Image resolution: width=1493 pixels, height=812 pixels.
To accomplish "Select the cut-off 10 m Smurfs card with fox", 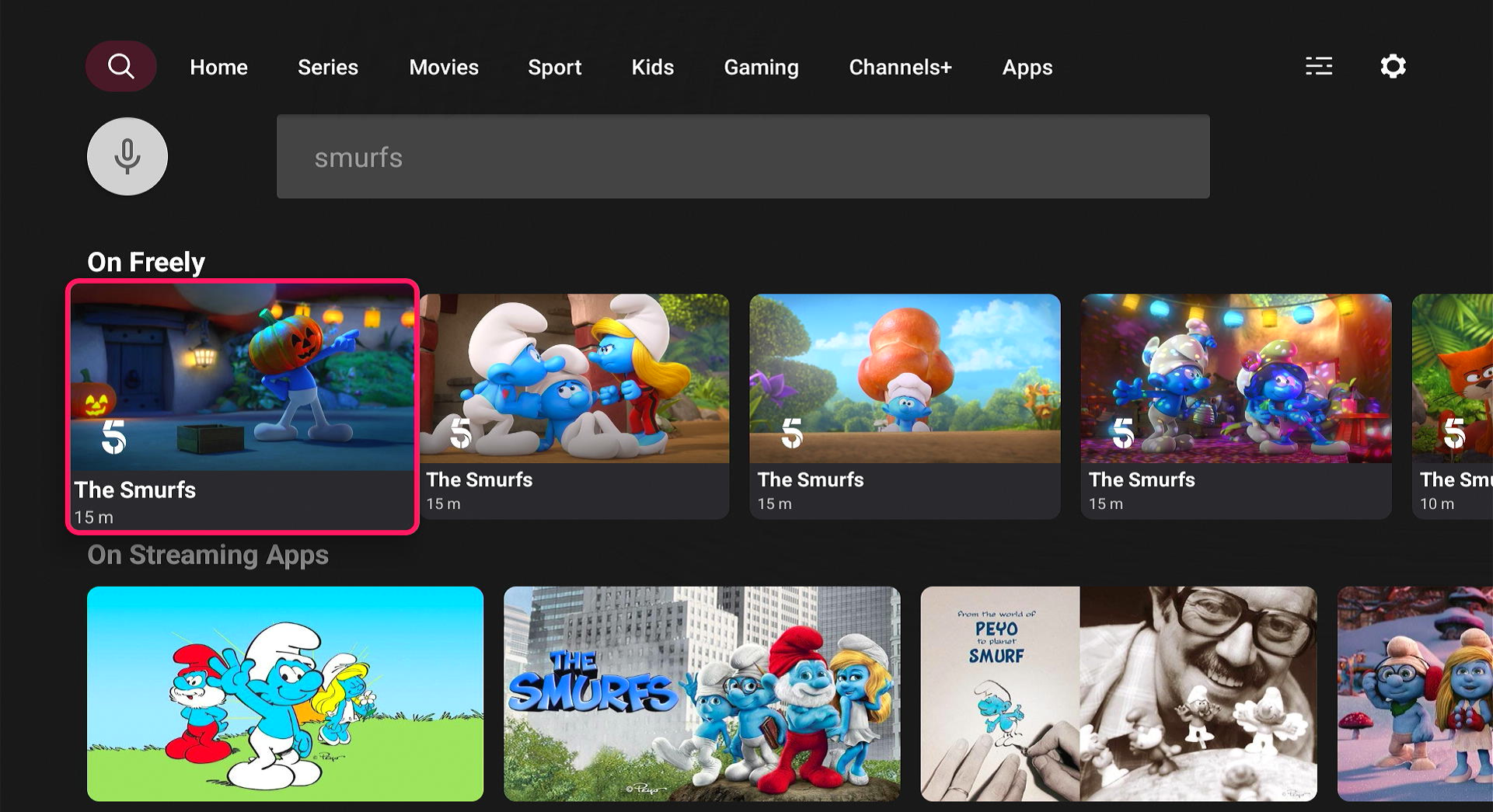I will [1453, 406].
